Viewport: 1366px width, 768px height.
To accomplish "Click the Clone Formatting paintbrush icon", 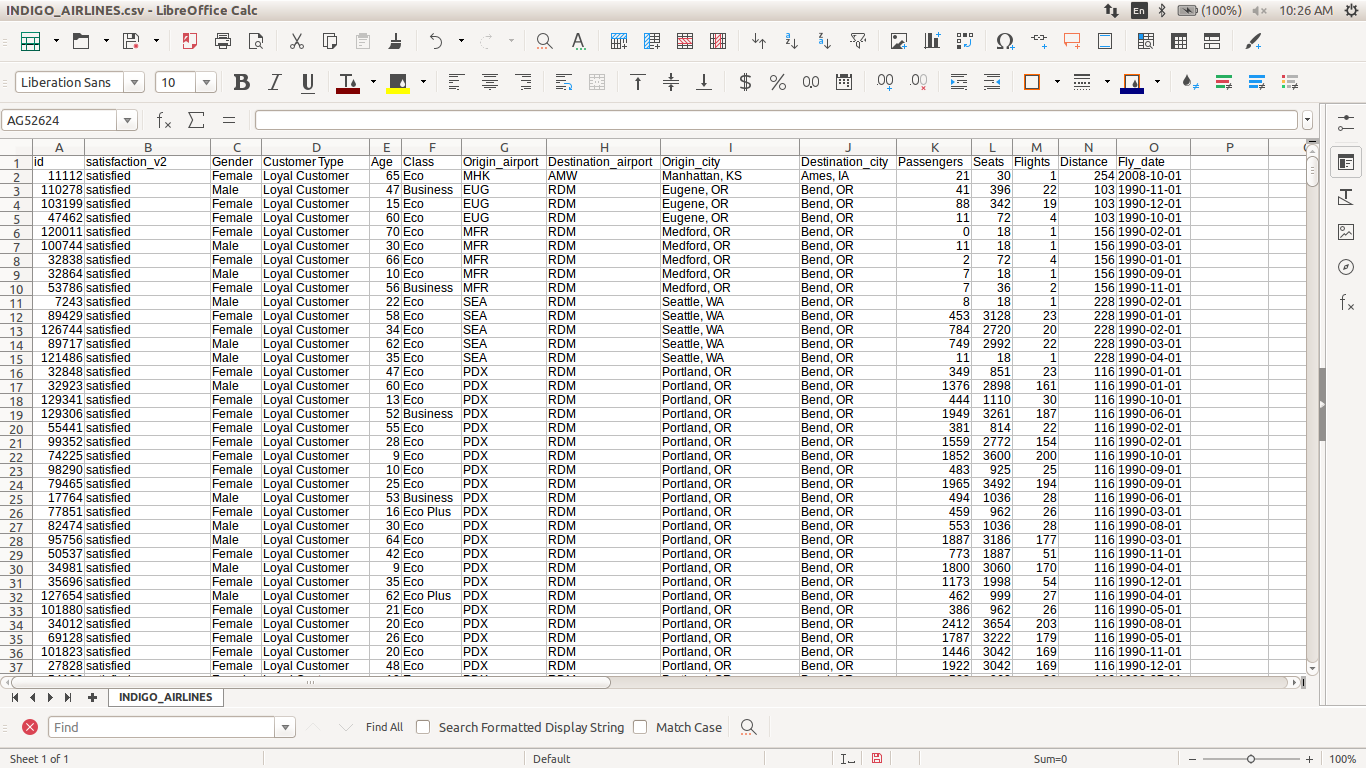I will [396, 41].
